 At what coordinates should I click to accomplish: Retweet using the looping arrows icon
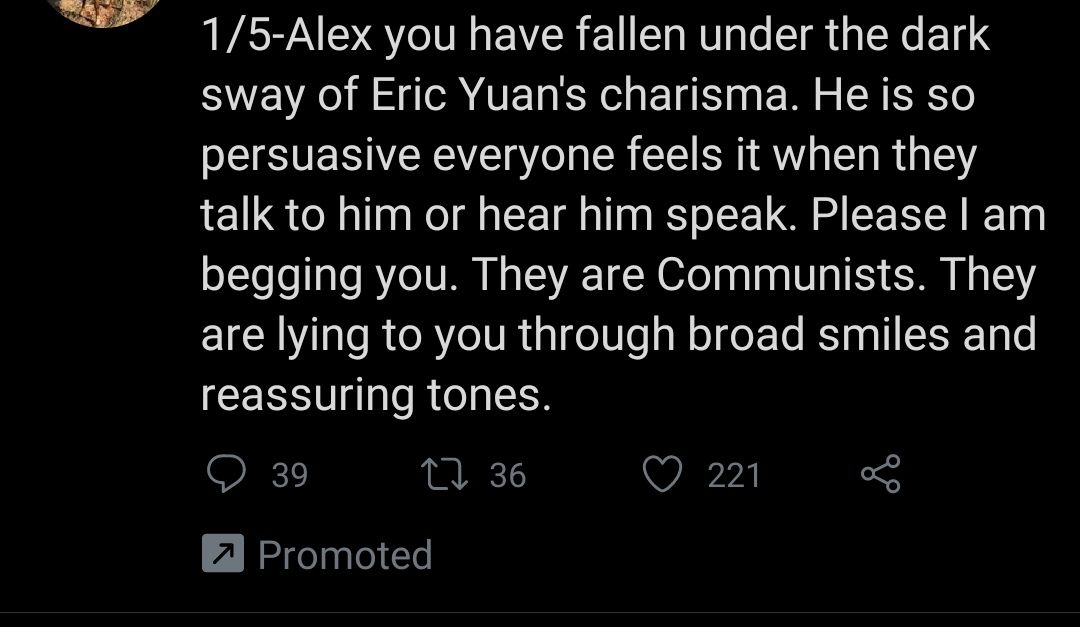(445, 475)
